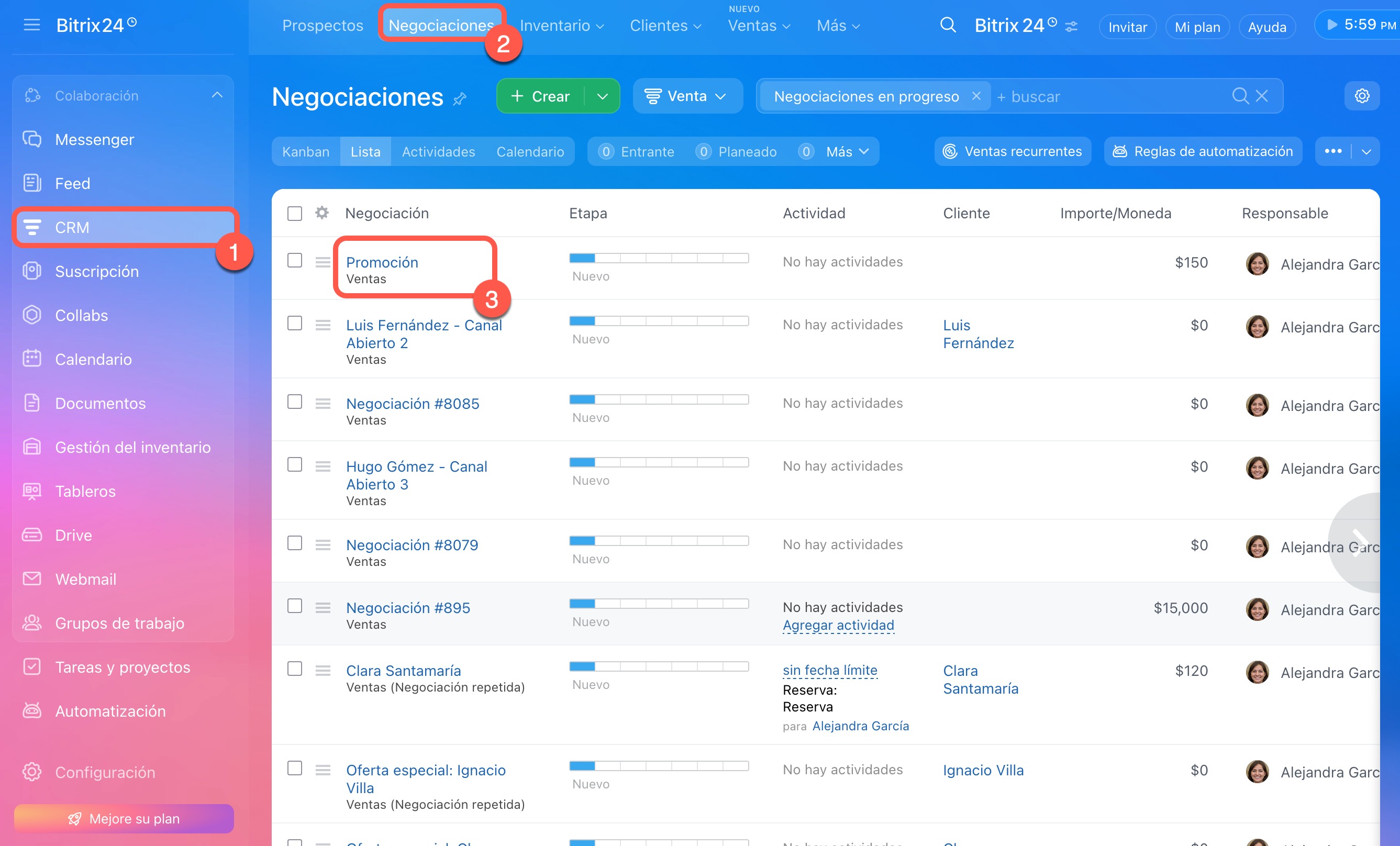Select the Clara Santamaría row checkbox
Viewport: 1400px width, 846px height.
click(x=294, y=669)
